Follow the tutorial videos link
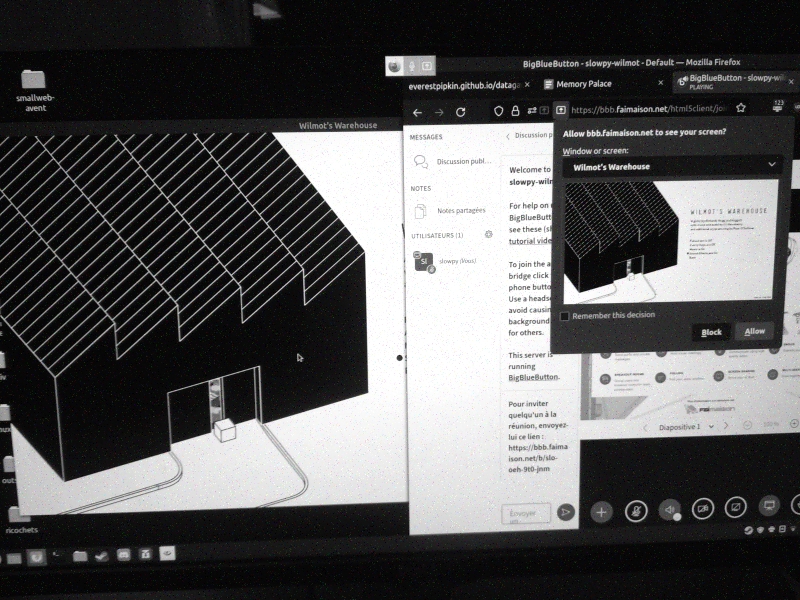This screenshot has width=800, height=600. pos(530,241)
